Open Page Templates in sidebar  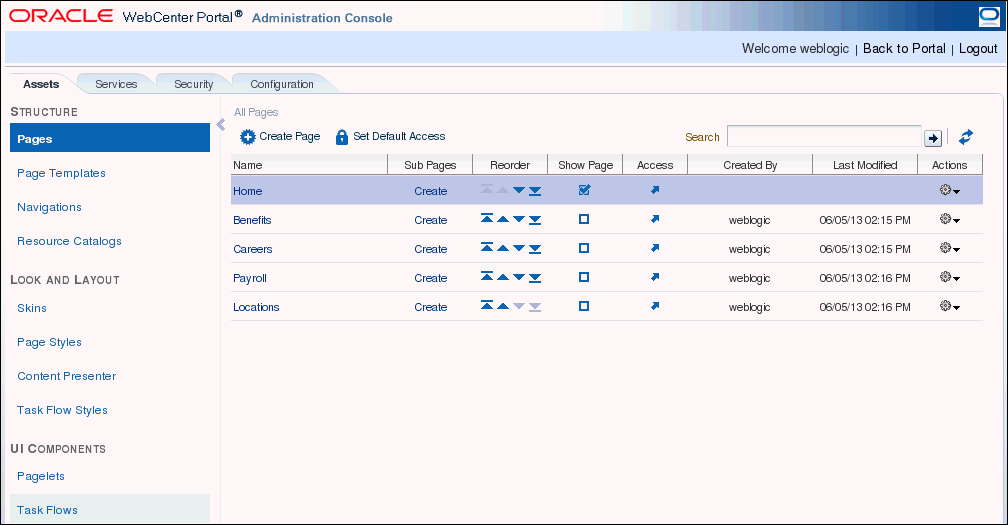61,173
